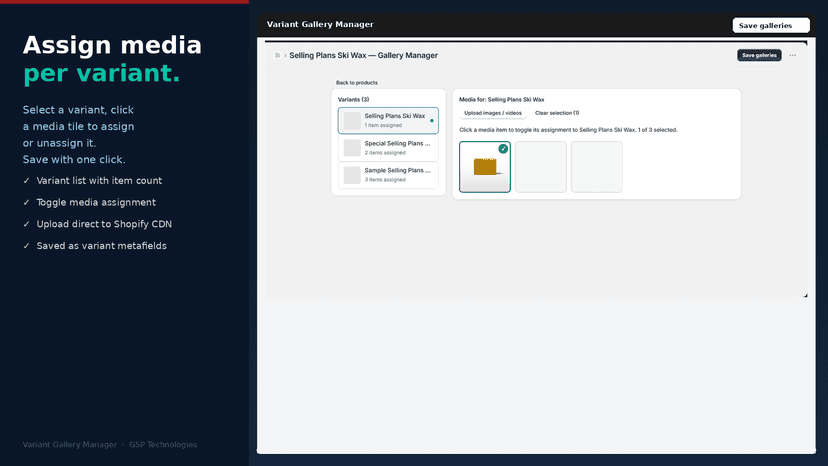Toggle the second empty media tile
The width and height of the screenshot is (828, 466).
[541, 167]
